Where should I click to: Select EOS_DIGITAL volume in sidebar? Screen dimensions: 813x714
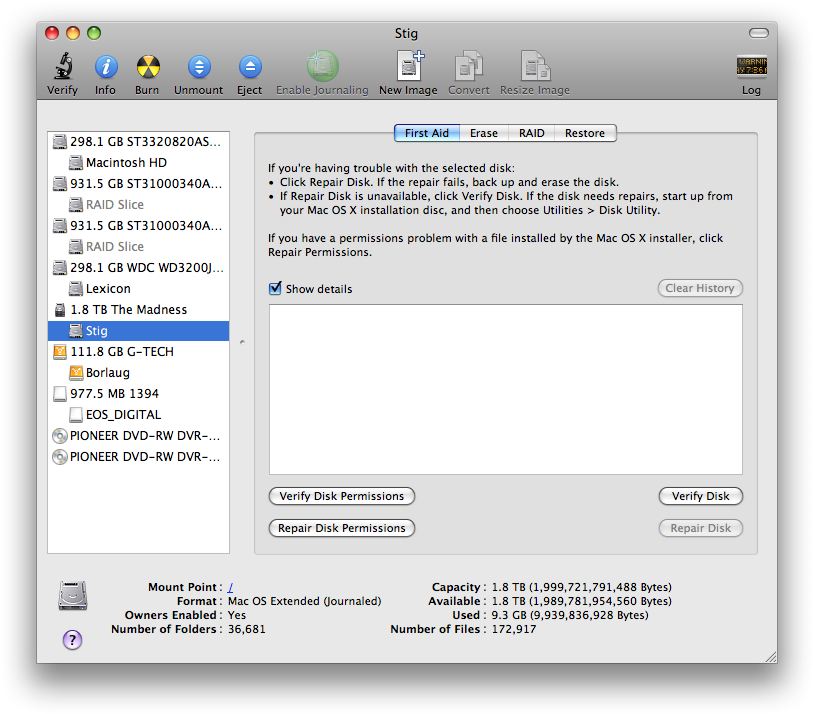[123, 414]
